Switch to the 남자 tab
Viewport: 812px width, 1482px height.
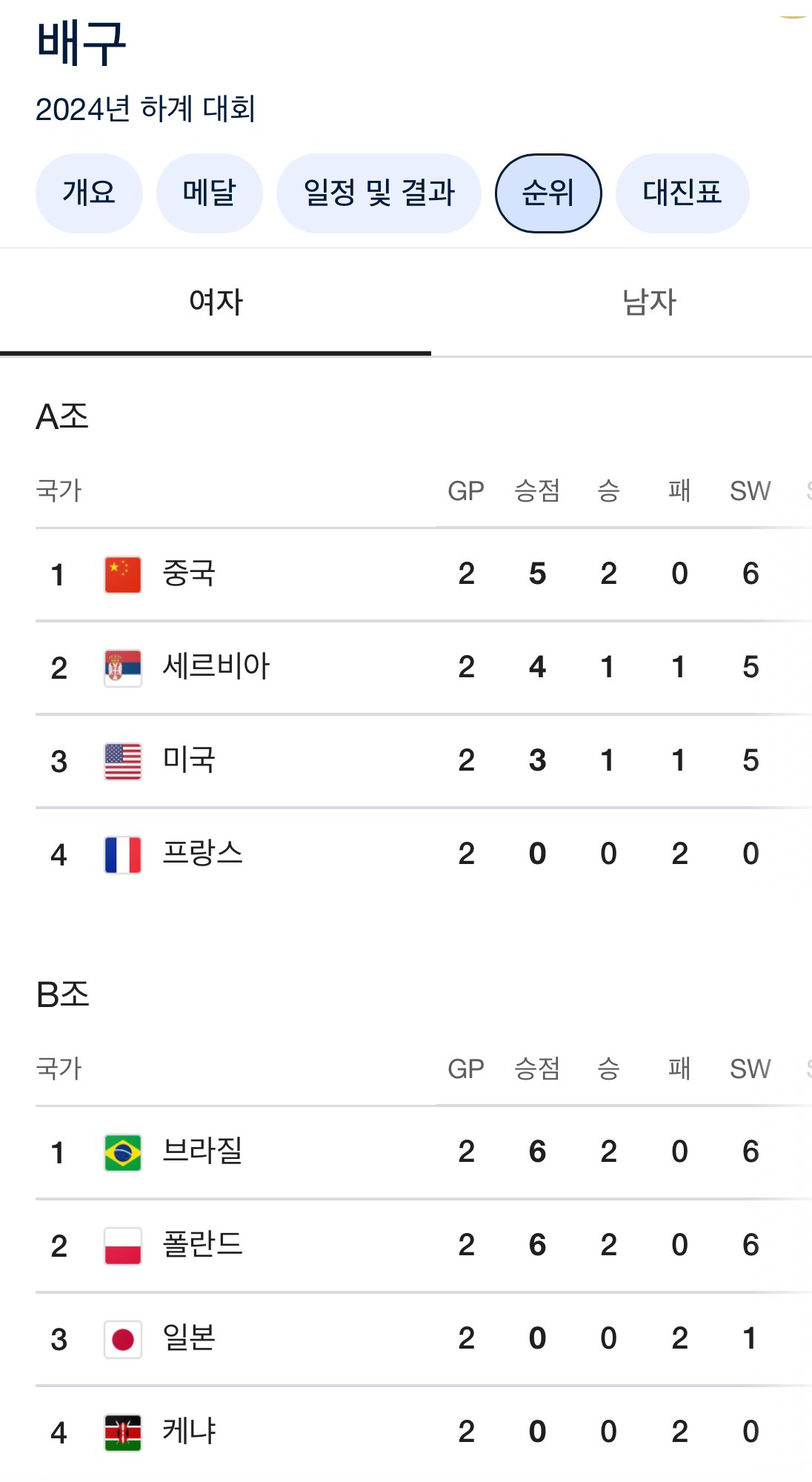coord(649,302)
